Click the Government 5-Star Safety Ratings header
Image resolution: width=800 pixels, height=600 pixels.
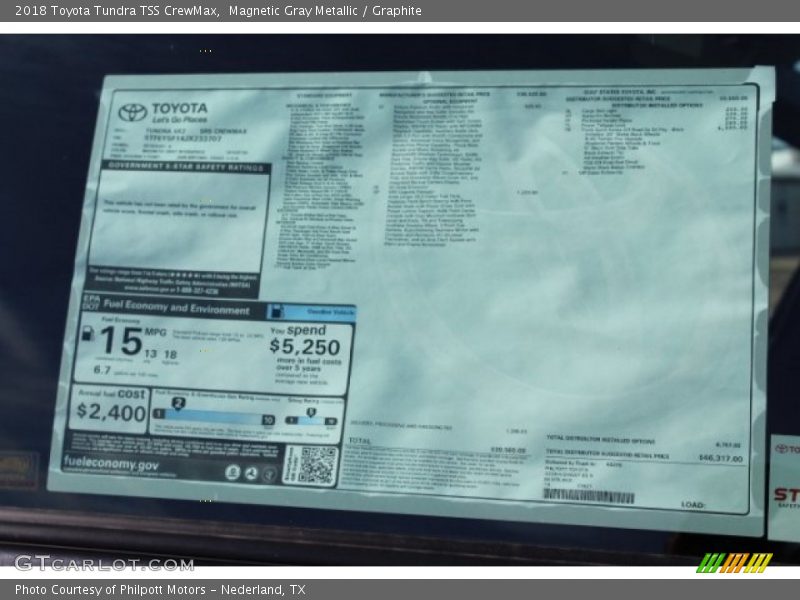pos(186,166)
